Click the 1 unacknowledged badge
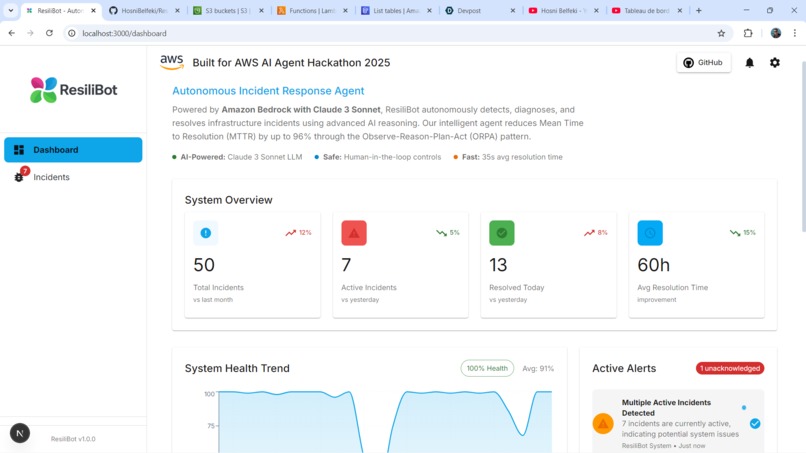 click(x=730, y=368)
